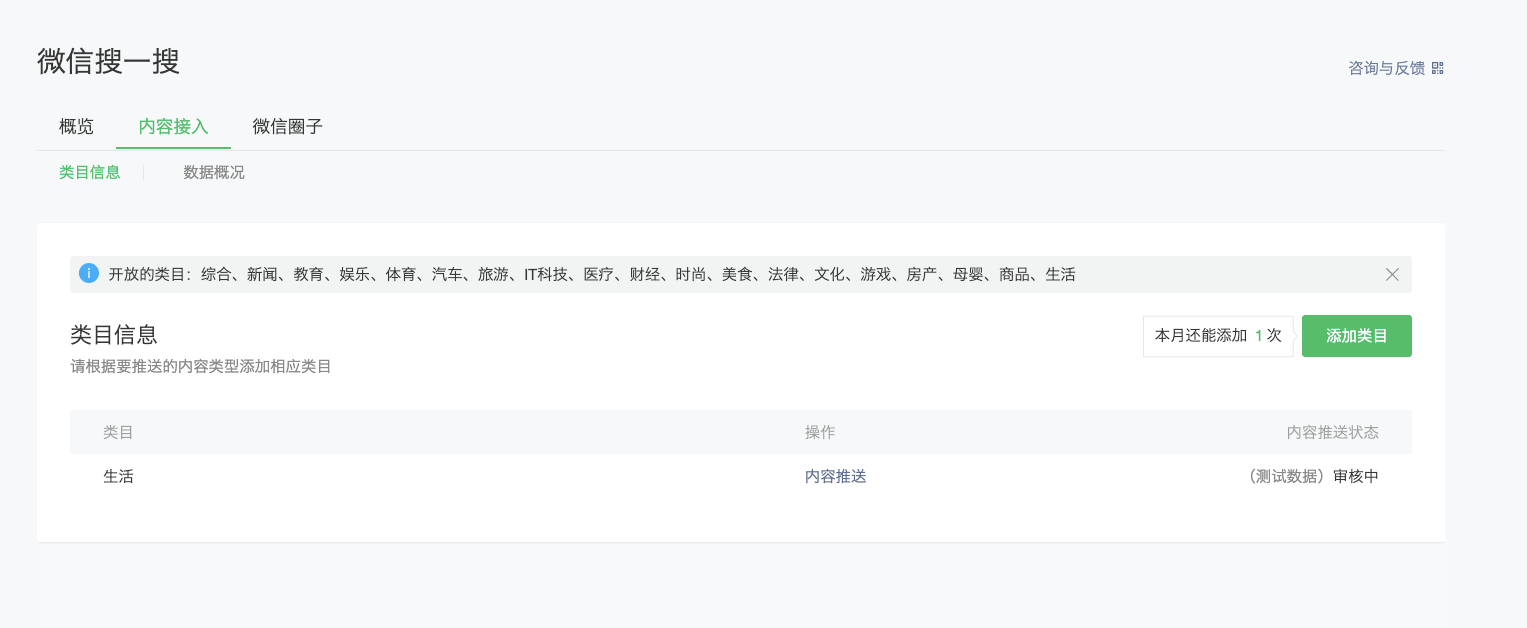Screen dimensions: 1527x628
Task: Switch to the 微信圈子 tab
Action: click(x=287, y=127)
